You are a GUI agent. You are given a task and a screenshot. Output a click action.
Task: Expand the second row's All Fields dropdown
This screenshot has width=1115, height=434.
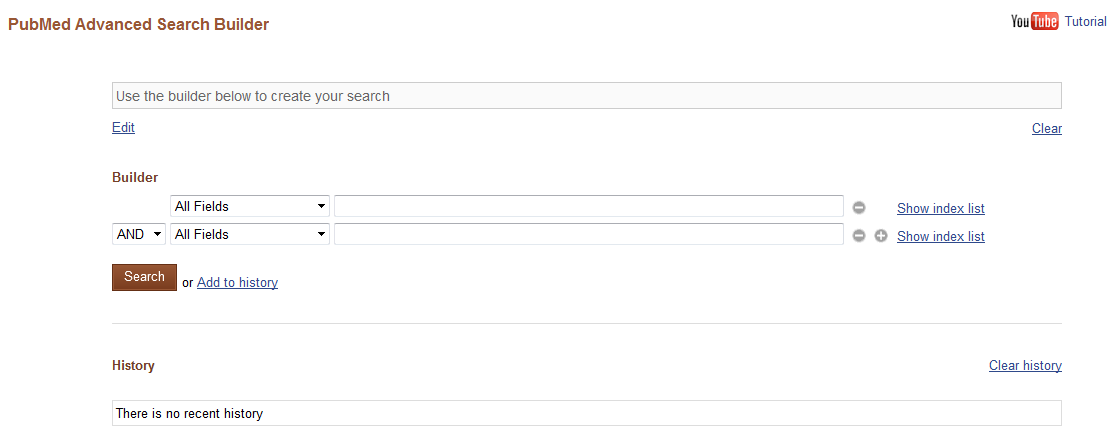tap(250, 234)
